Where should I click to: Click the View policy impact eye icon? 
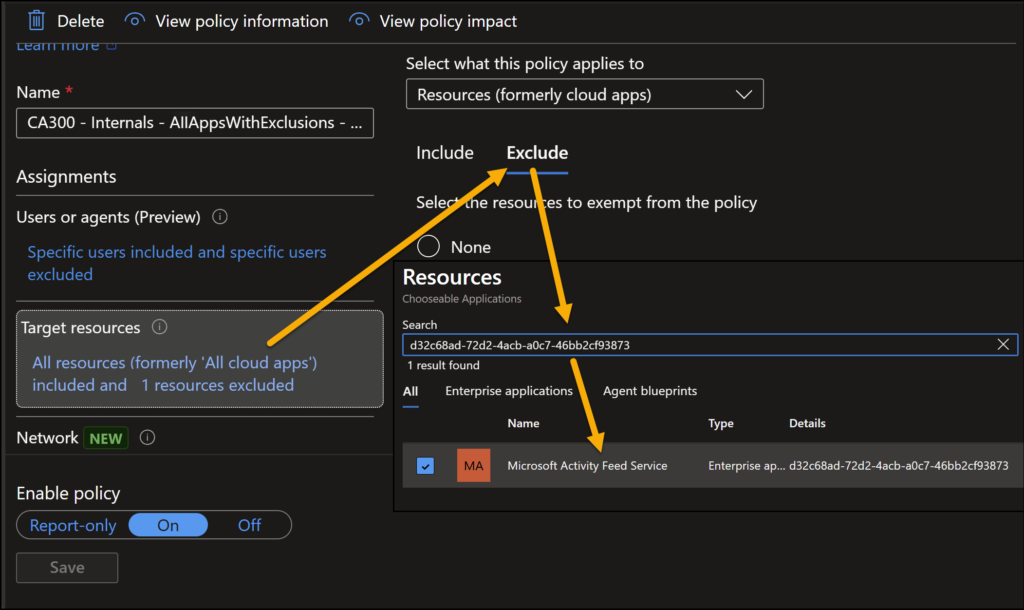[x=358, y=20]
